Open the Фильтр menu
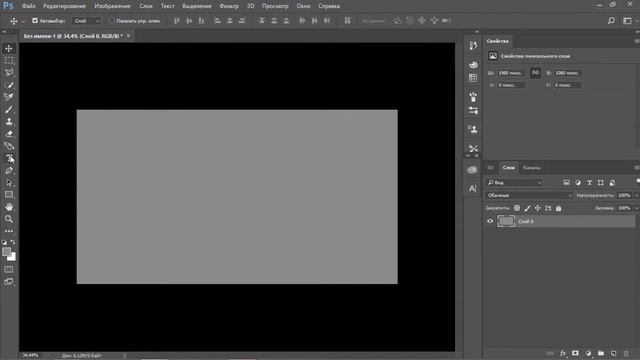The height and width of the screenshot is (360, 640). click(229, 6)
